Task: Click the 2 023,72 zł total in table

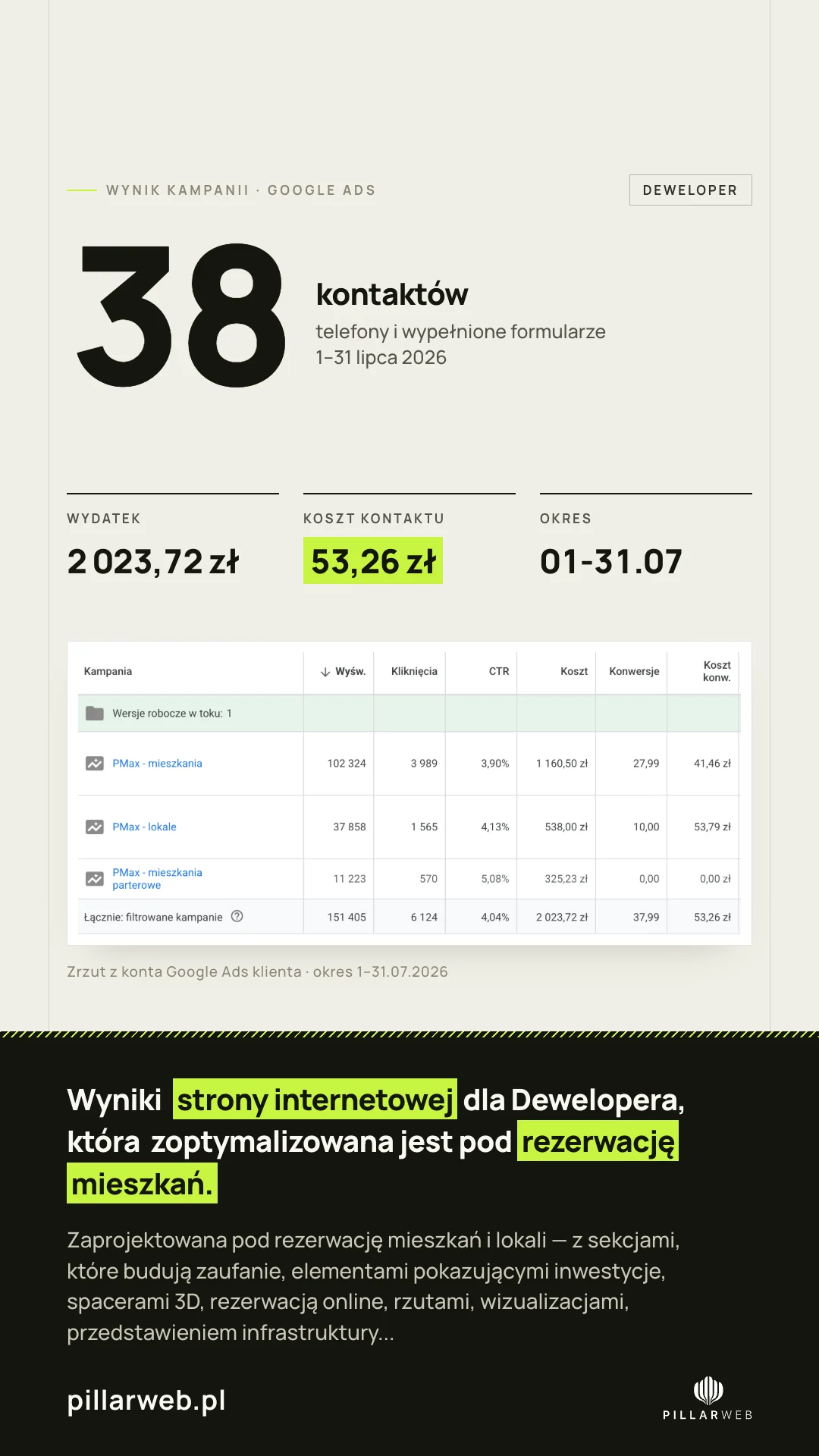Action: coord(562,918)
